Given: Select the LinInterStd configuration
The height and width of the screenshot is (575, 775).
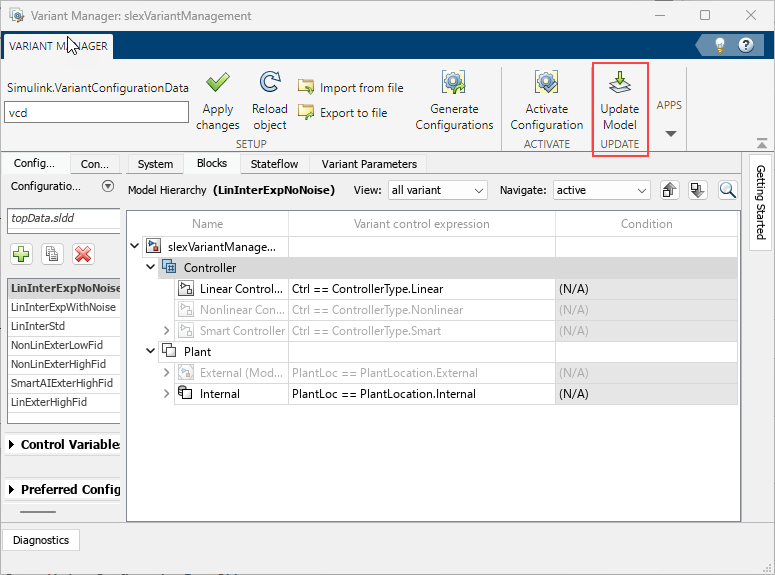Looking at the screenshot, I should tap(64, 326).
